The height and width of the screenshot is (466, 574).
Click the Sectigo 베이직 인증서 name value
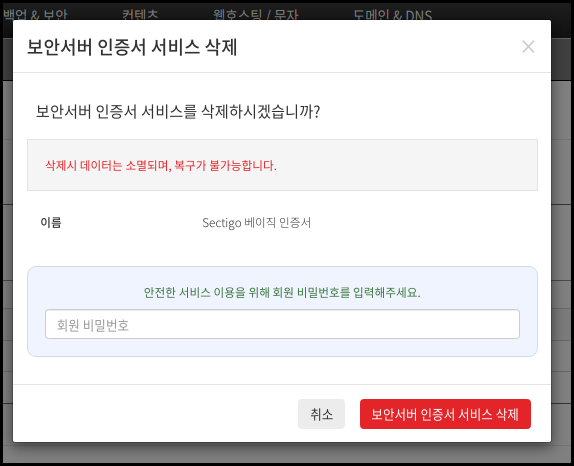click(257, 223)
